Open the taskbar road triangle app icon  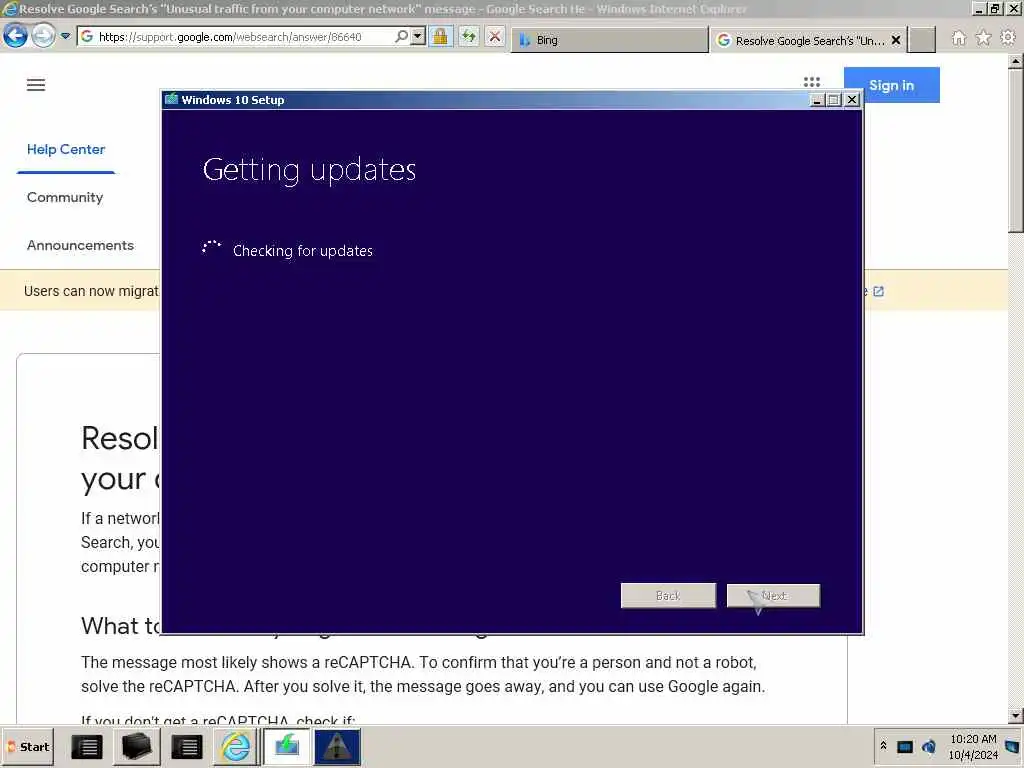tap(337, 746)
